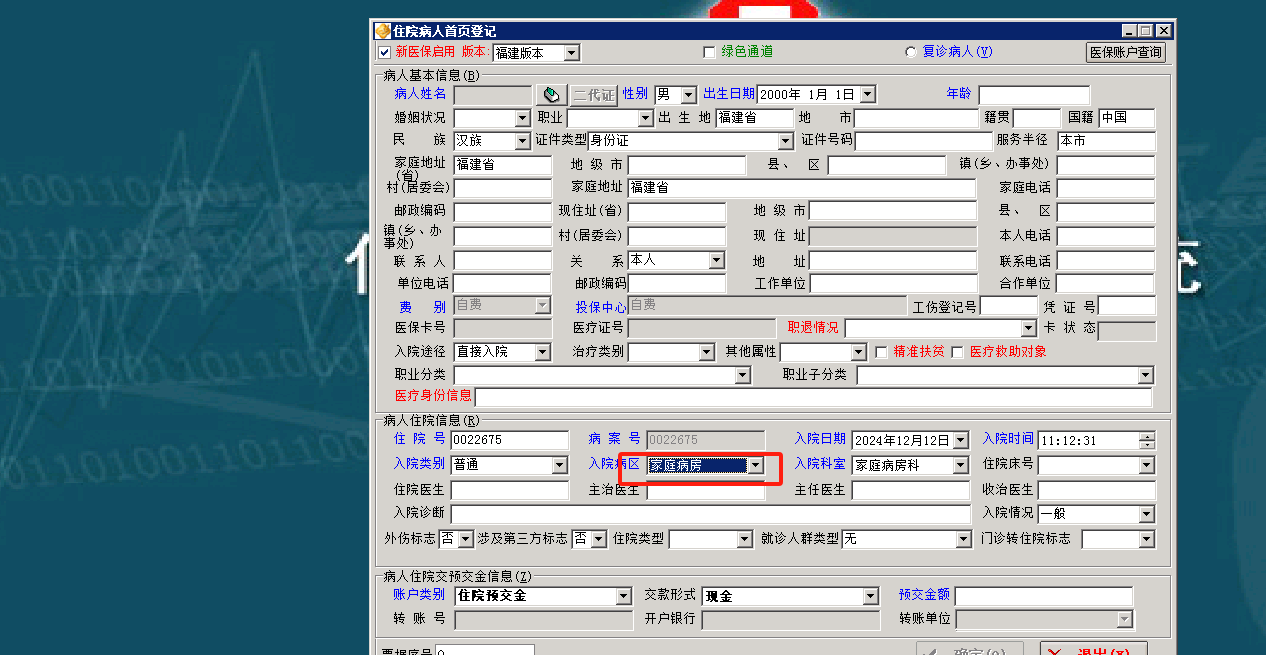Click the 住院医生 input field
The image size is (1266, 655).
[509, 490]
